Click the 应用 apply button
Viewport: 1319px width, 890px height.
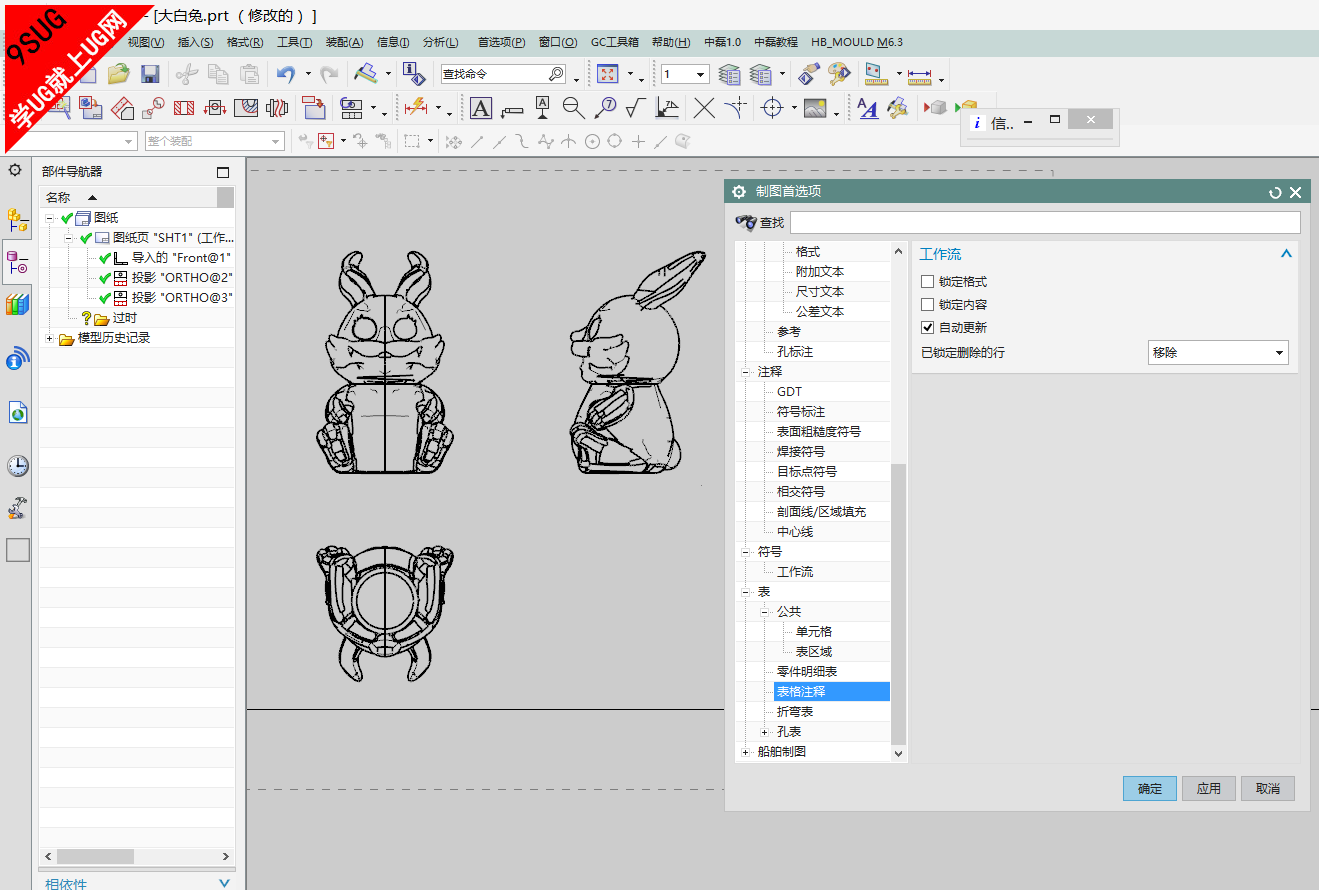(1209, 788)
